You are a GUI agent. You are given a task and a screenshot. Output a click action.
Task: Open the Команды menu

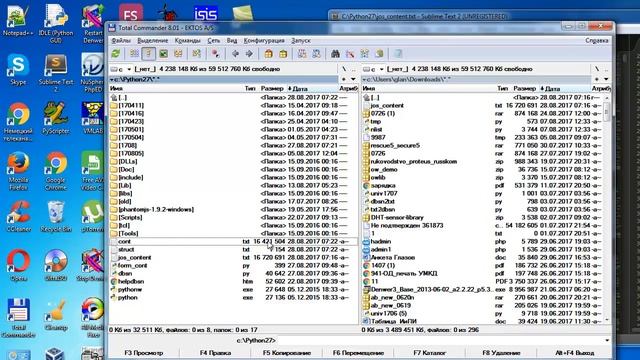click(187, 40)
